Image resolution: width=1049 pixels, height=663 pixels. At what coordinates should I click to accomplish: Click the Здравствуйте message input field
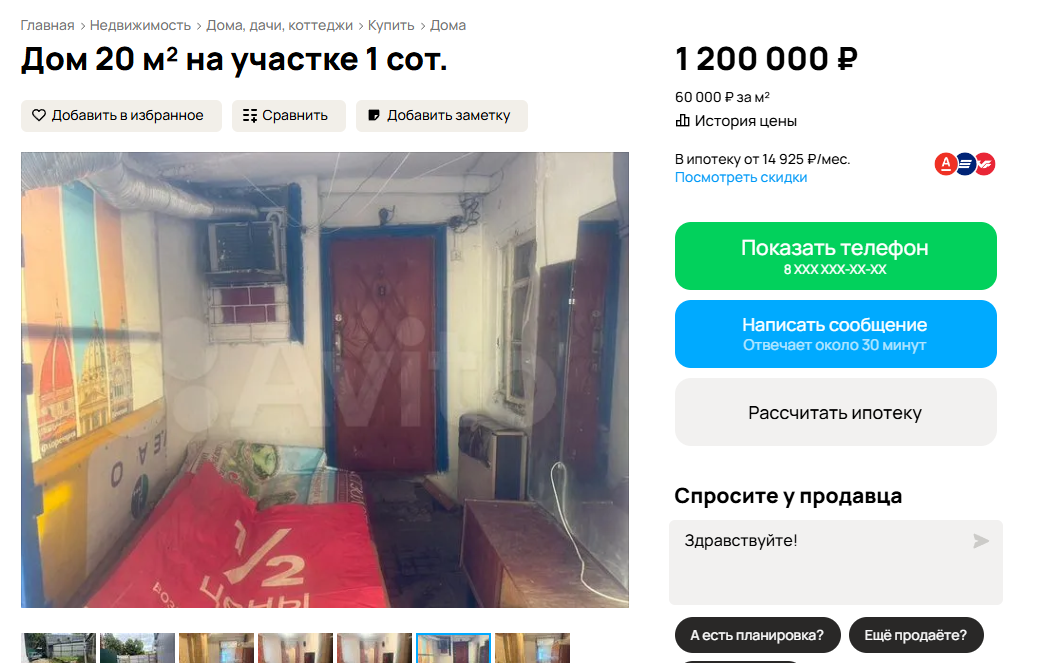[836, 563]
